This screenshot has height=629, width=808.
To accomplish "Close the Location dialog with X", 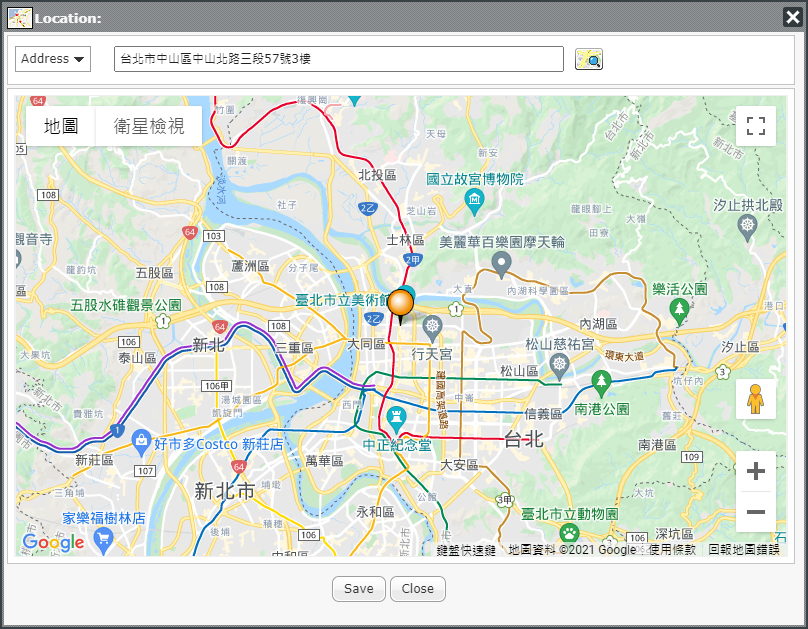I will click(793, 17).
